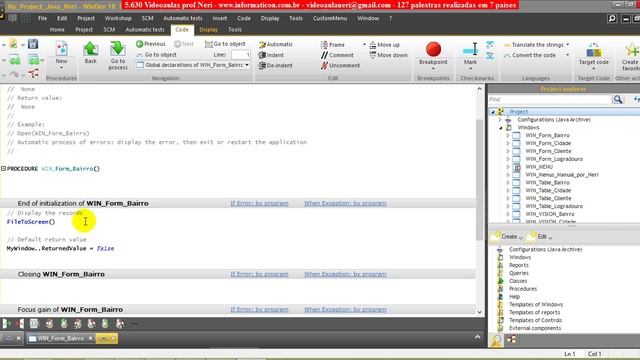Click the Indent command
Image resolution: width=640 pixels, height=360 pixels.
(271, 55)
